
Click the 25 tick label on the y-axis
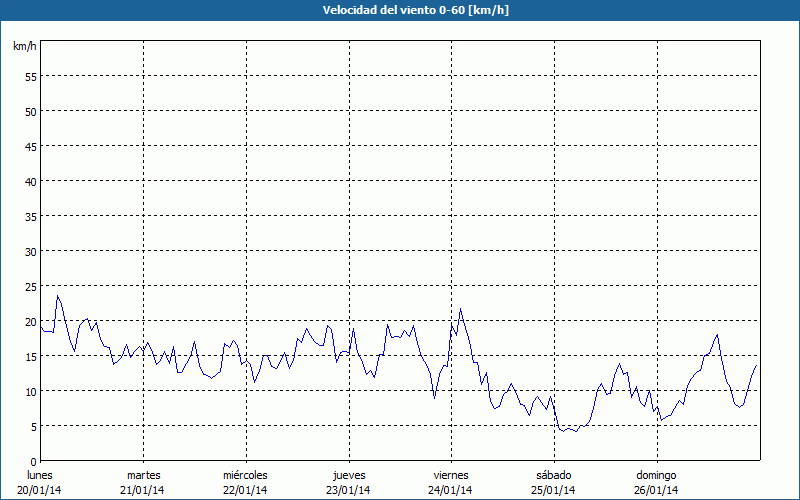[30, 286]
